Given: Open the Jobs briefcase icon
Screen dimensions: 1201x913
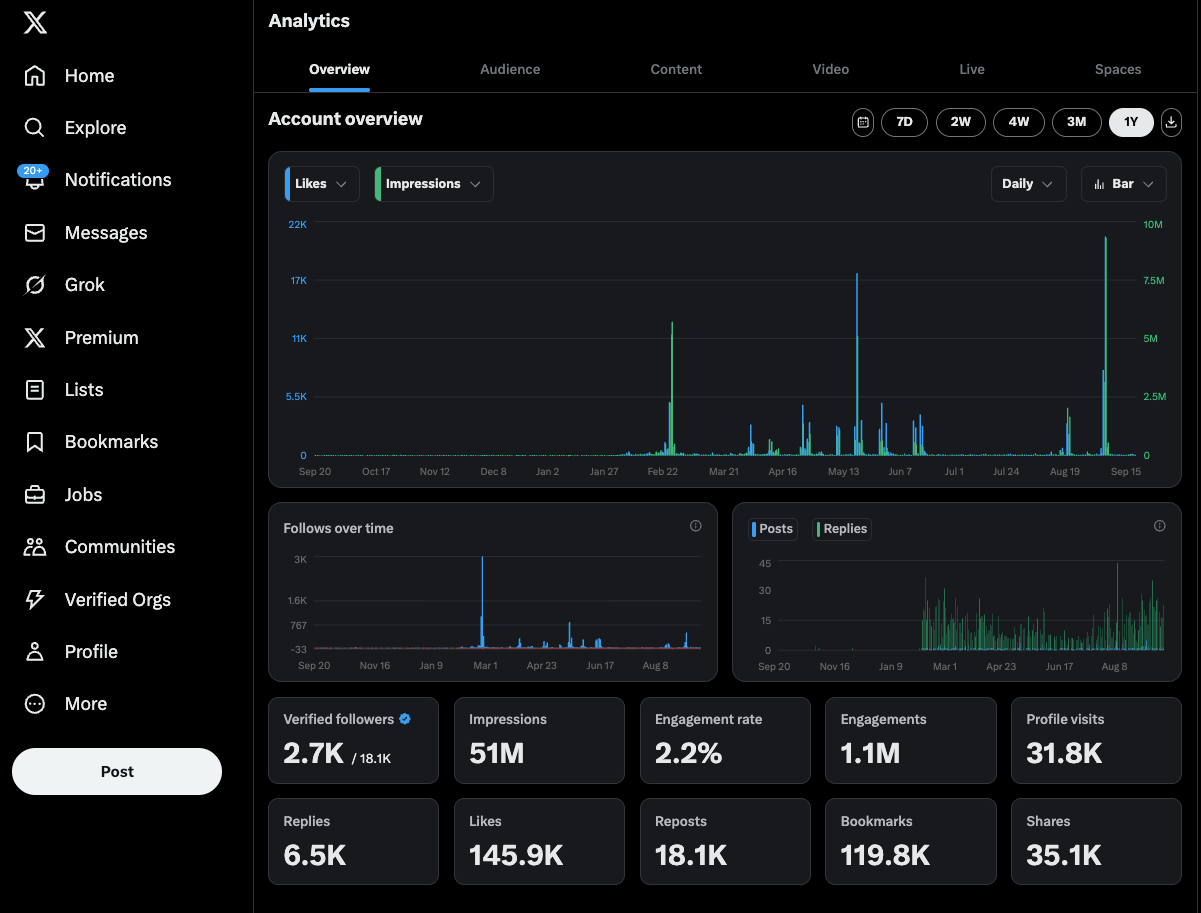Looking at the screenshot, I should [35, 495].
